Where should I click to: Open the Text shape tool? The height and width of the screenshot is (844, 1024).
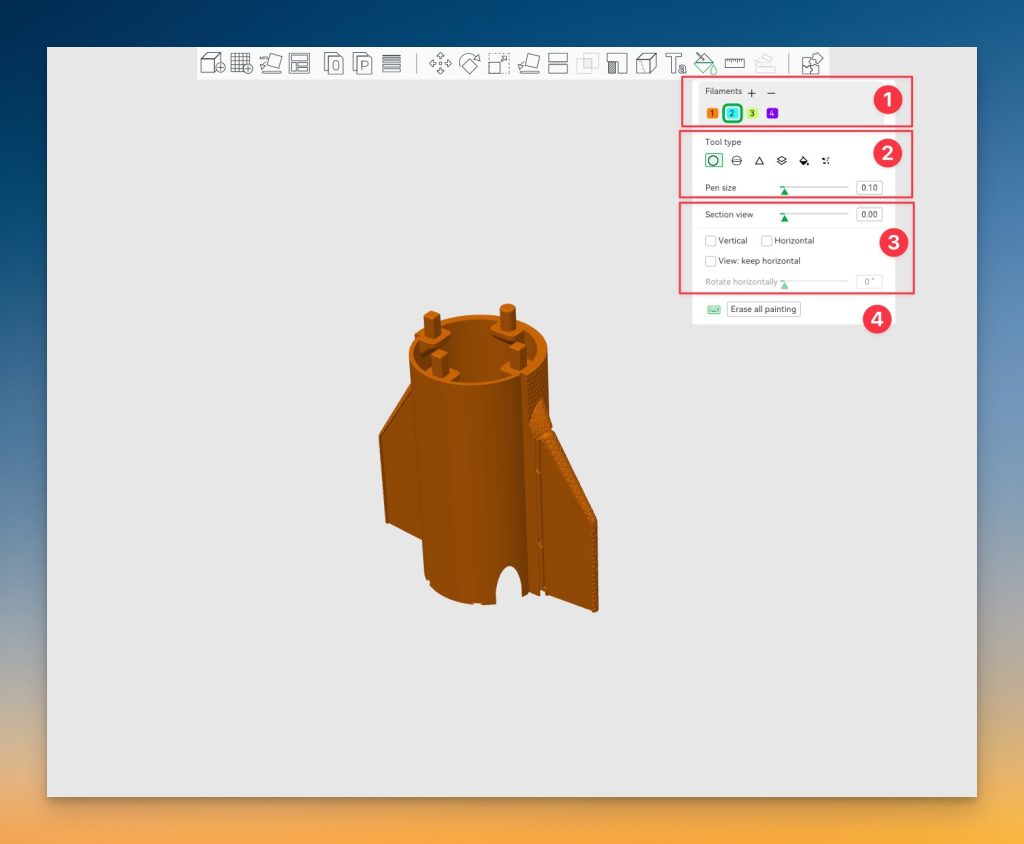click(x=676, y=64)
